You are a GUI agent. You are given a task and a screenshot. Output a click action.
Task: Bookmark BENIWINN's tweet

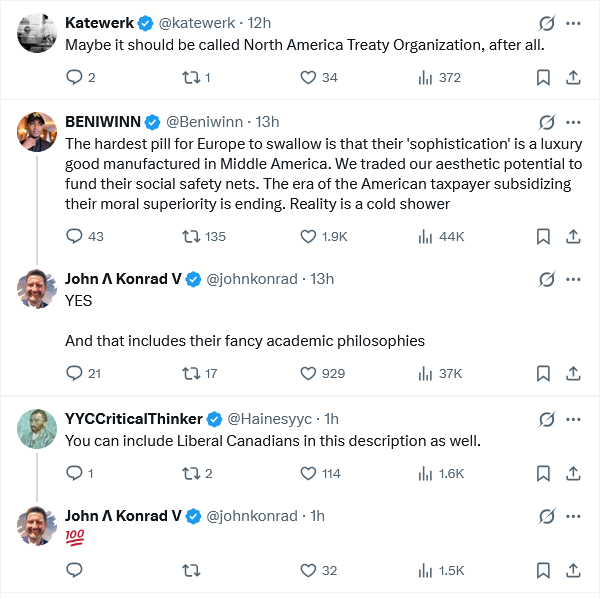(x=543, y=236)
